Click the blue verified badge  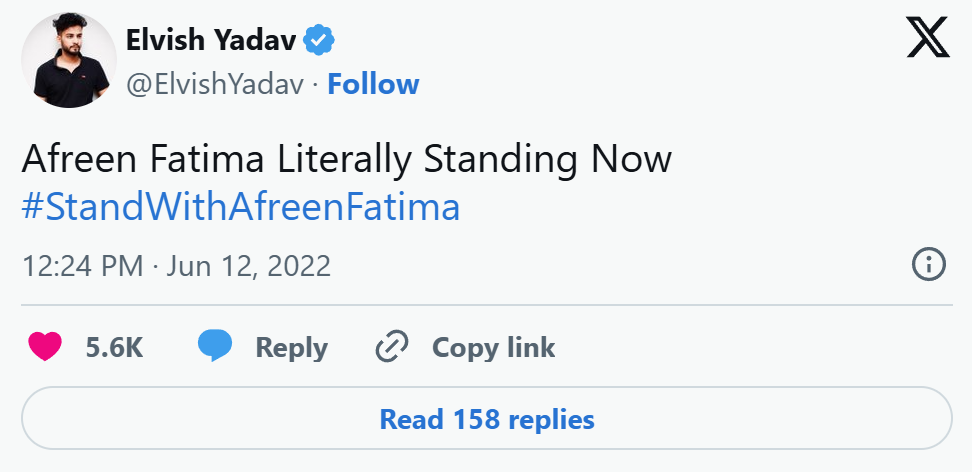[320, 41]
